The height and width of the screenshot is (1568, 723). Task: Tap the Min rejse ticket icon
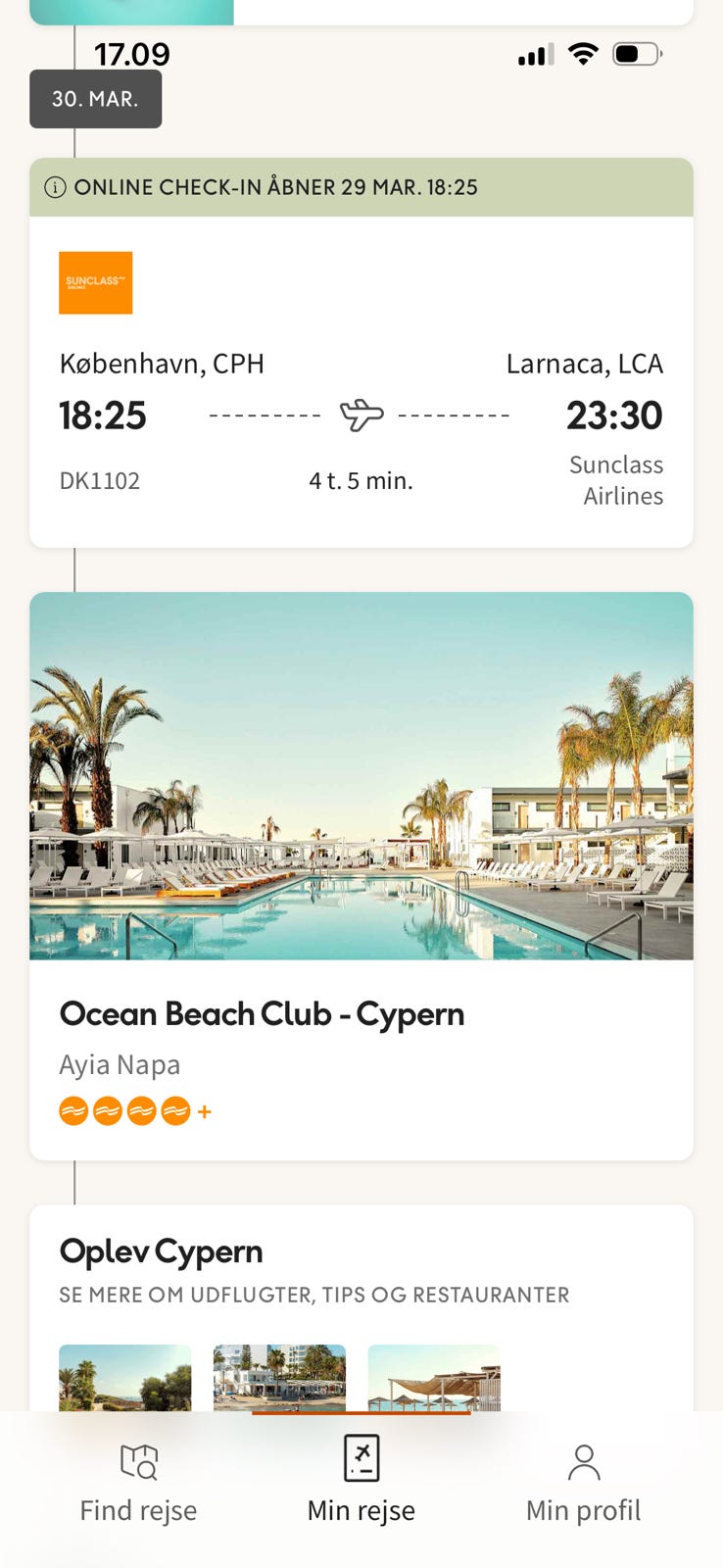click(361, 1458)
